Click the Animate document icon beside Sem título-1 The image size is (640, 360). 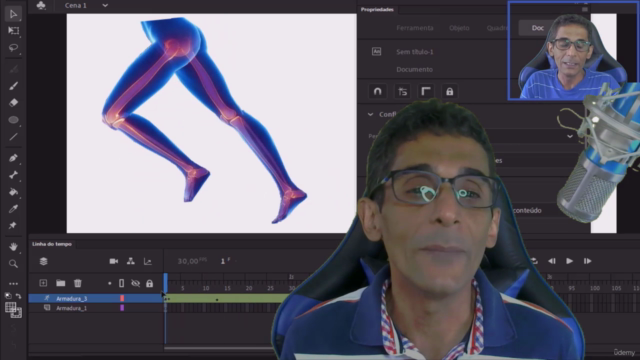376,51
